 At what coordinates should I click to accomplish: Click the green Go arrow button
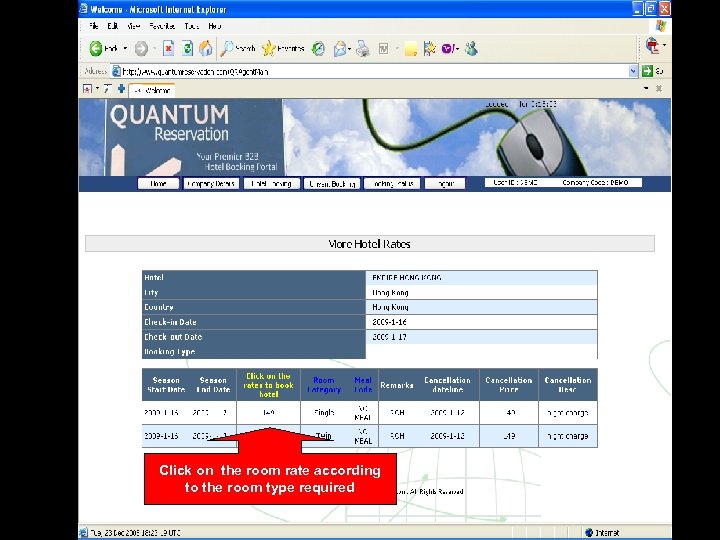647,71
